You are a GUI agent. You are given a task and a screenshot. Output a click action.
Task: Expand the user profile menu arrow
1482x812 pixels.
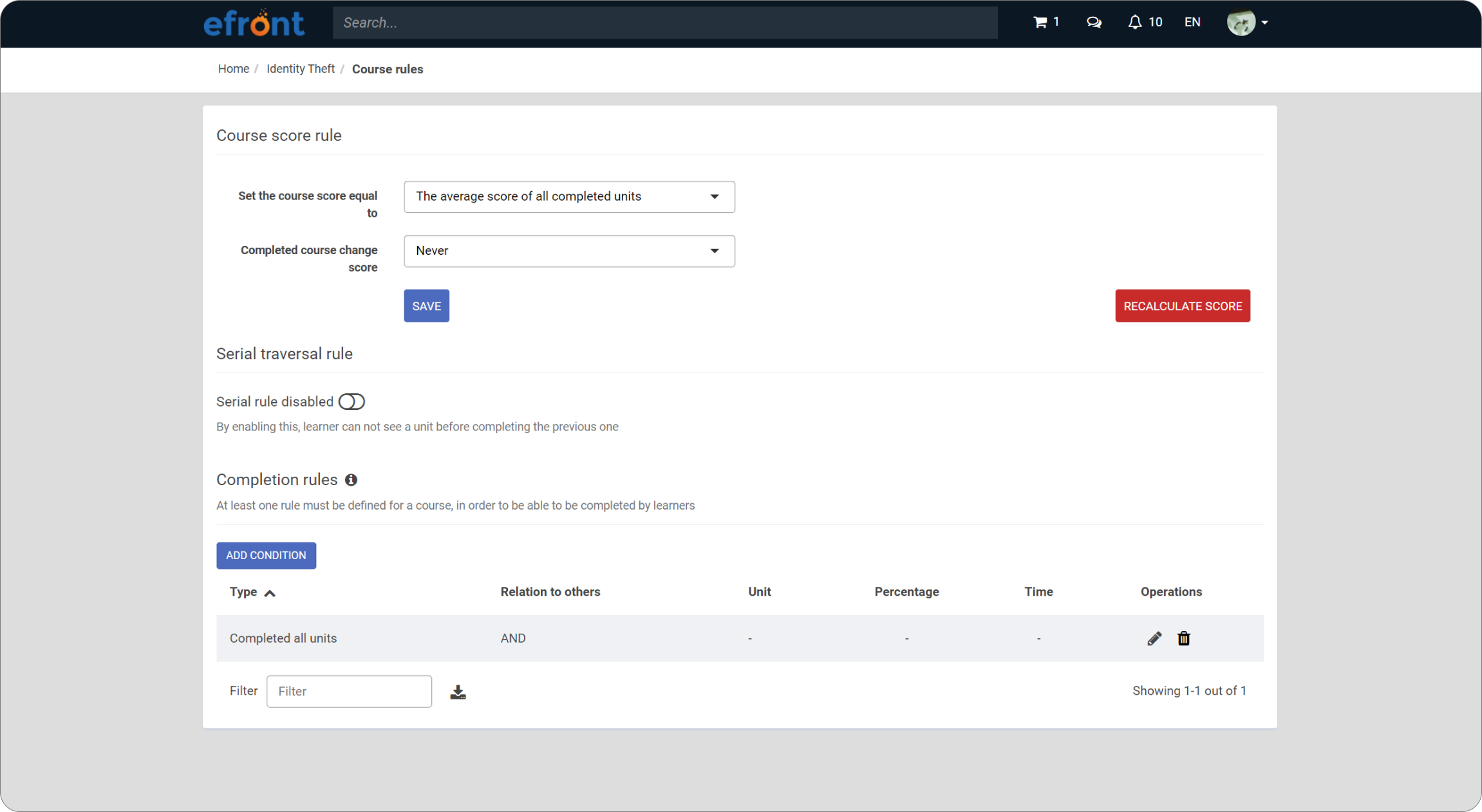pyautogui.click(x=1264, y=23)
